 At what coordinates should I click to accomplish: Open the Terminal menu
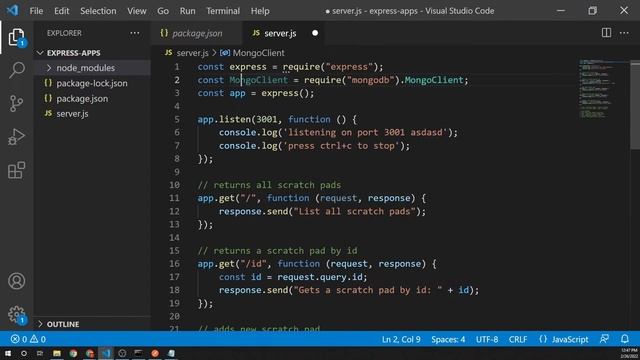click(223, 11)
